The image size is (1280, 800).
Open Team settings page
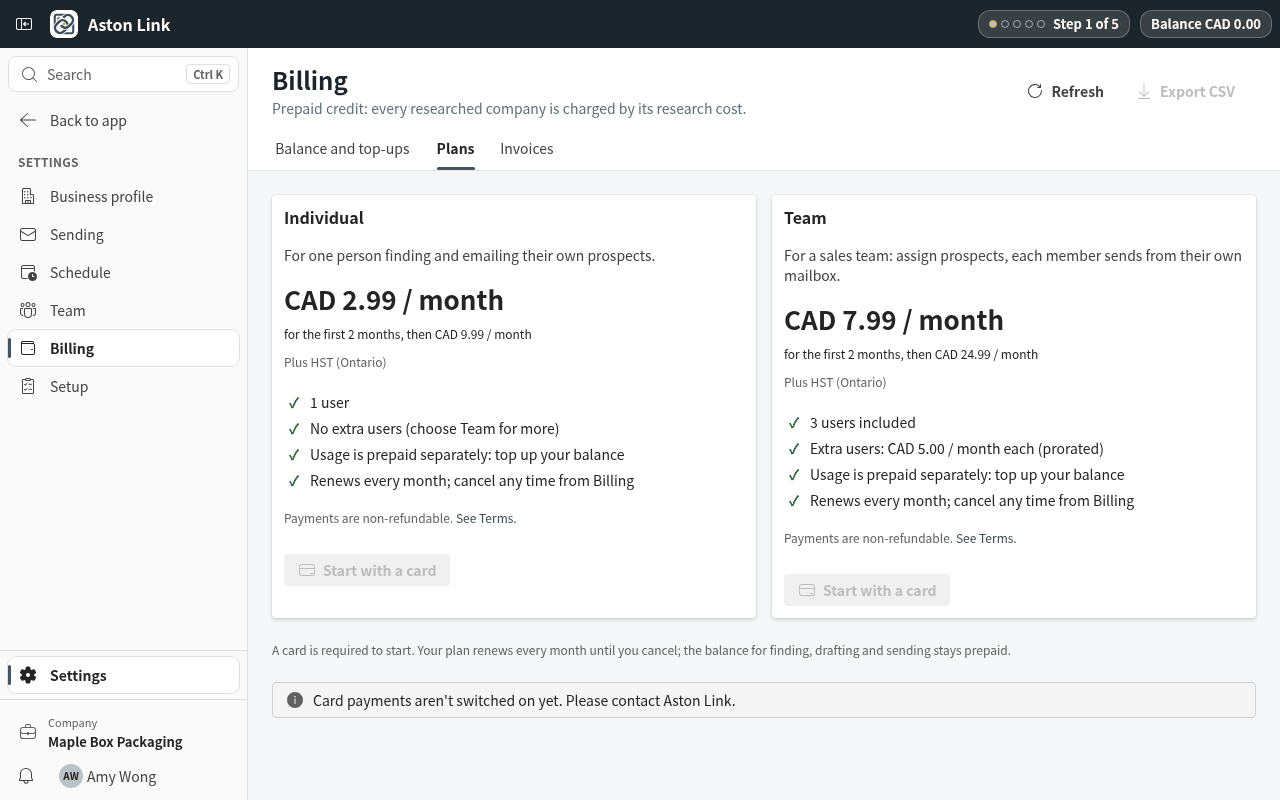tap(124, 310)
